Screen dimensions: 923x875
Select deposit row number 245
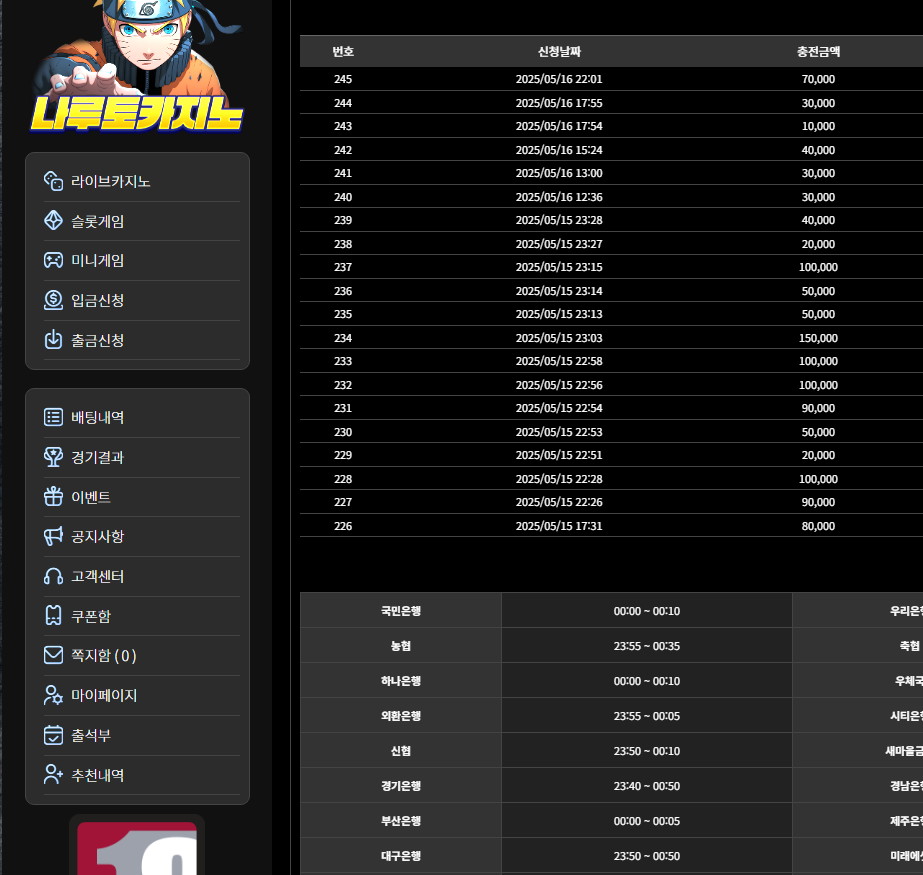tap(611, 79)
